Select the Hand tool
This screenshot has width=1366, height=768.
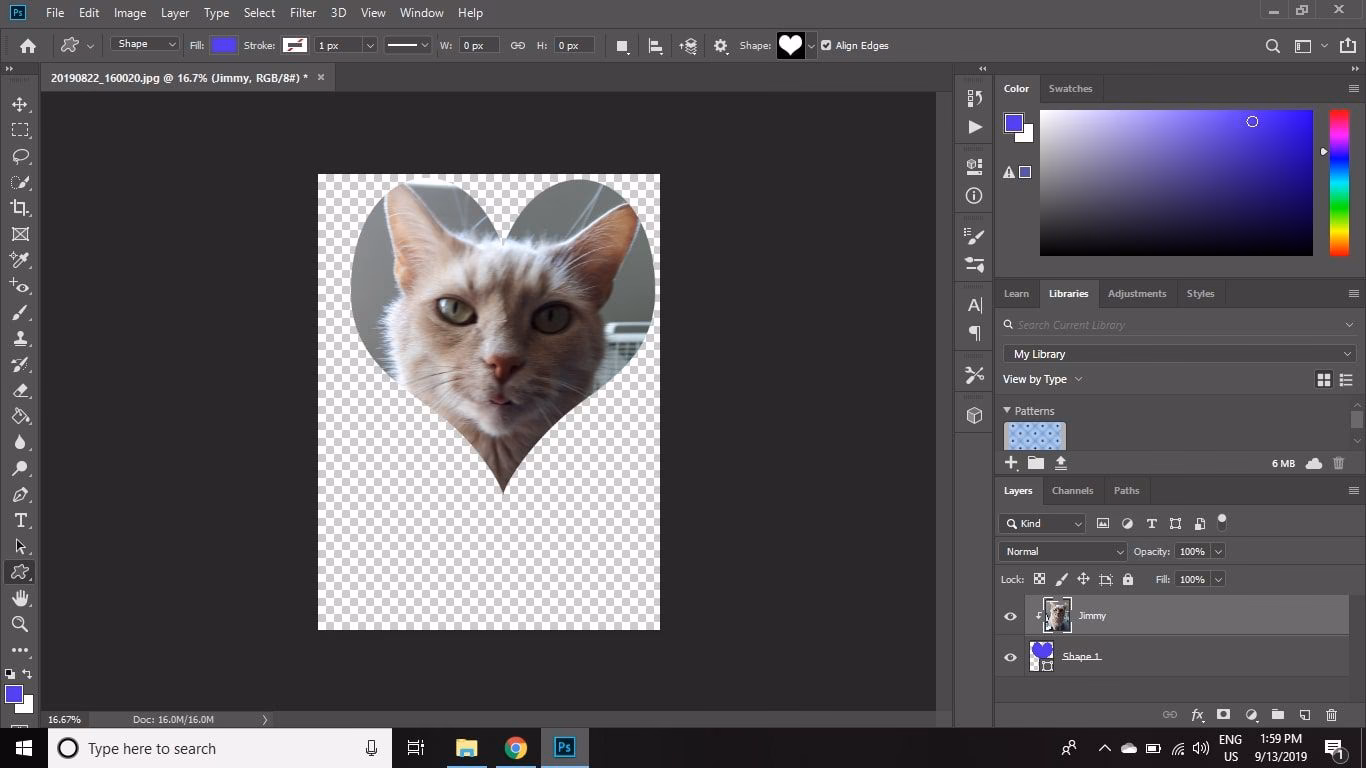pos(20,598)
